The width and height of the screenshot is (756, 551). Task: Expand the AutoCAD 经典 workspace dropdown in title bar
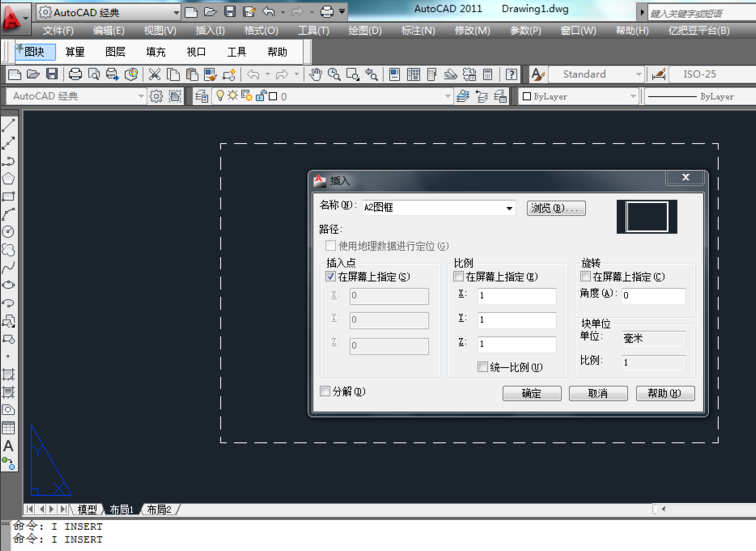tap(176, 12)
